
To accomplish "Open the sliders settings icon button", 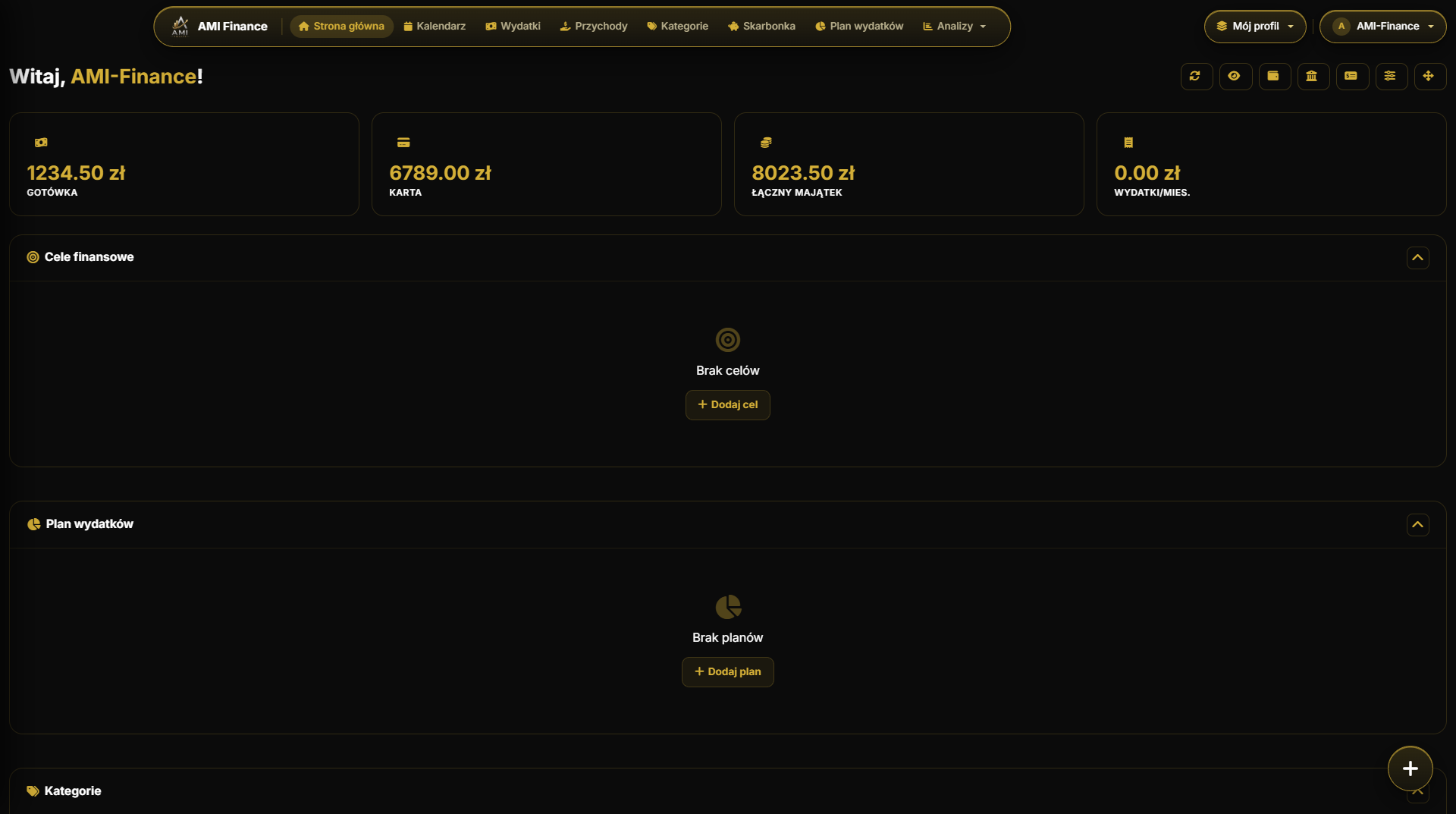I will 1391,77.
